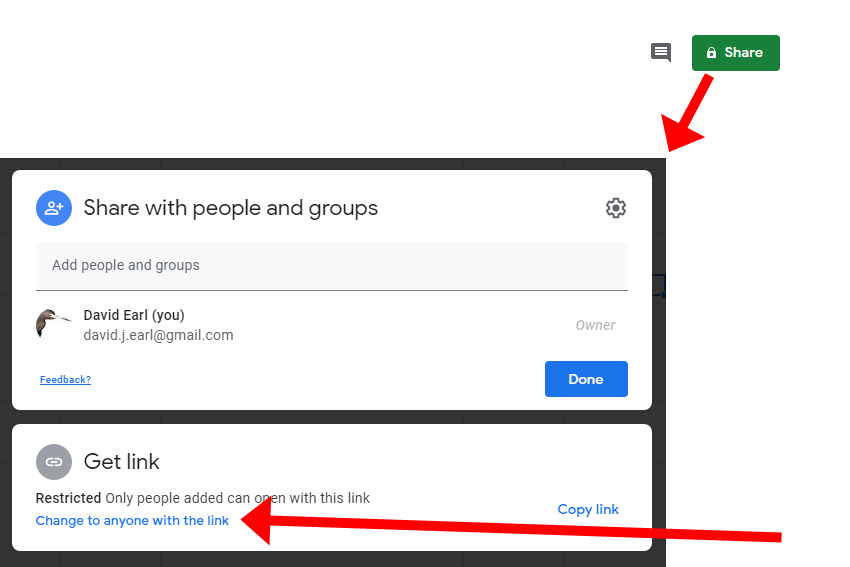Click the add-person share icon
The image size is (850, 567).
pyautogui.click(x=54, y=208)
